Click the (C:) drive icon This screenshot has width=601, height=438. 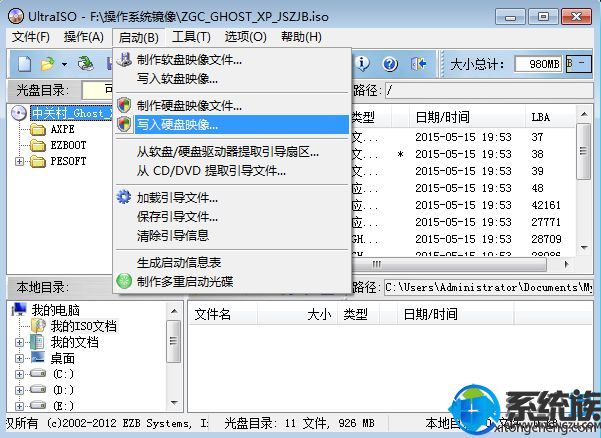38,373
